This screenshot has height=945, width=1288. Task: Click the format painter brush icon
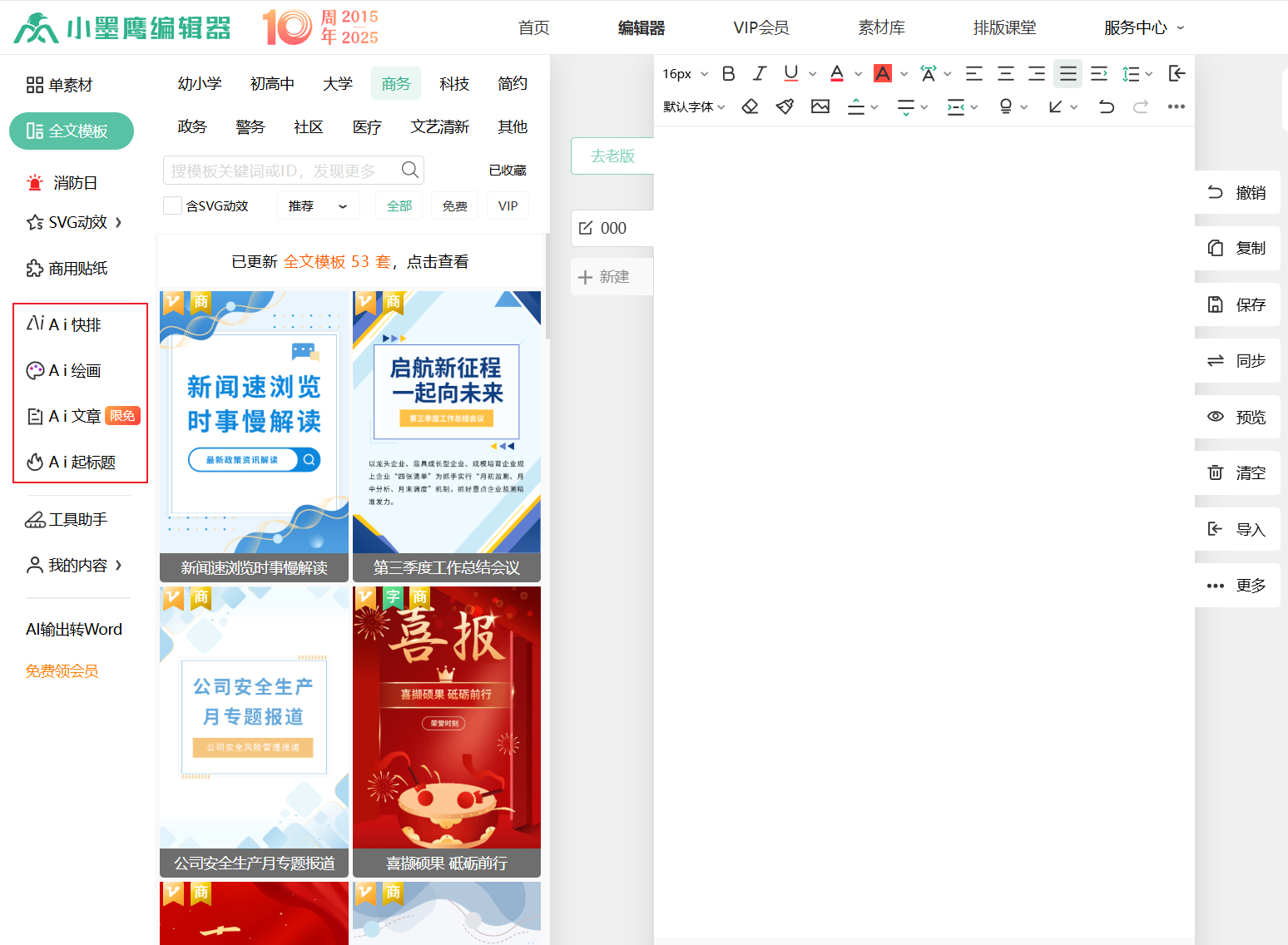coord(785,106)
